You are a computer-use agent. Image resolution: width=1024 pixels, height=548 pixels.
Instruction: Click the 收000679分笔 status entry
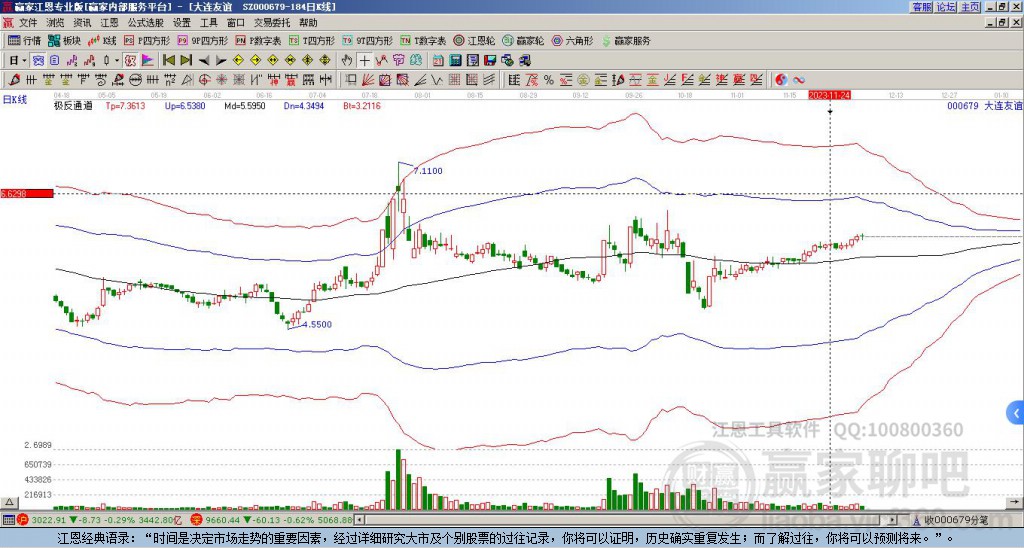tap(950, 520)
